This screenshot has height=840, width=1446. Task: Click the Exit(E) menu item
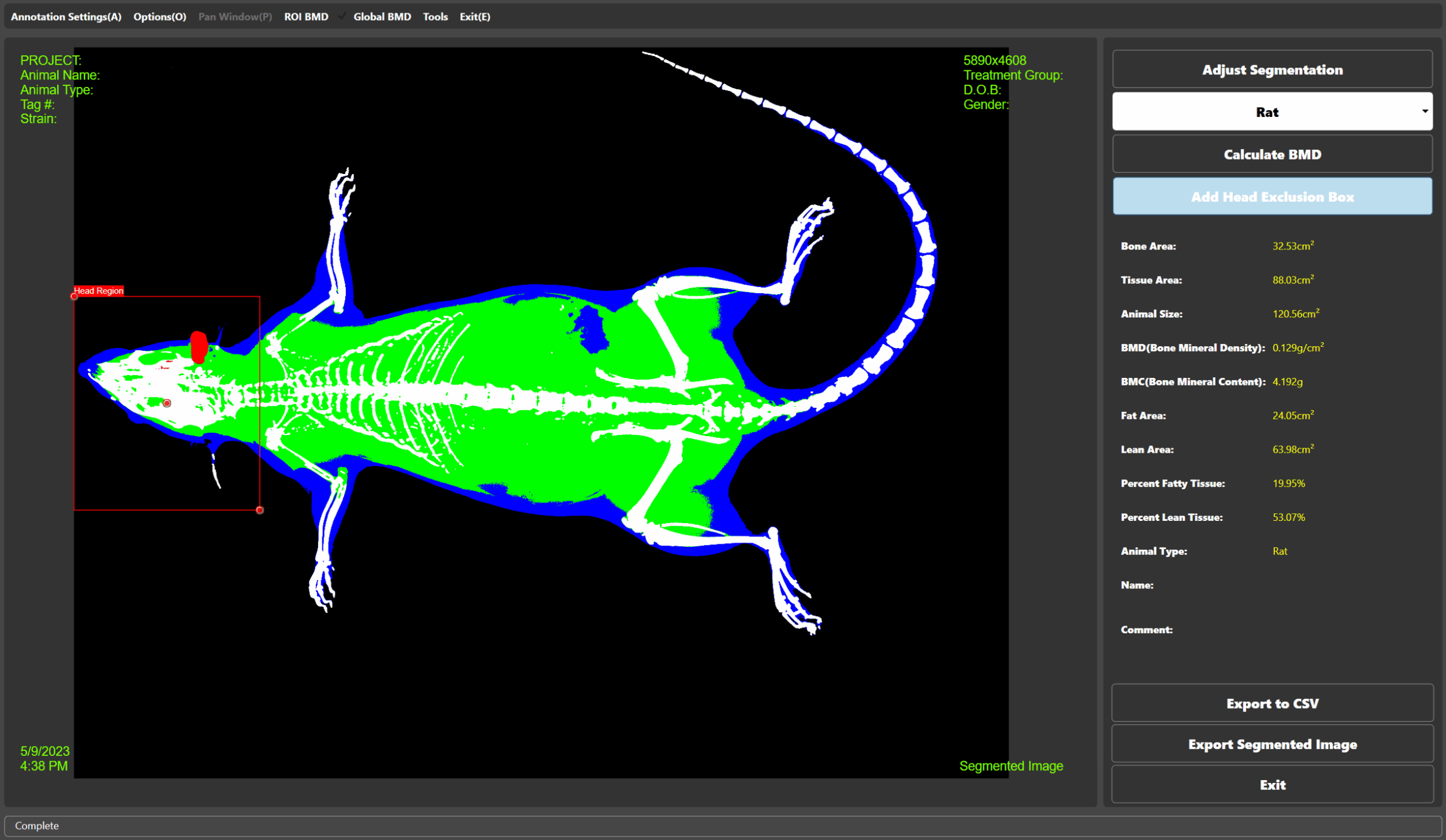pos(474,16)
